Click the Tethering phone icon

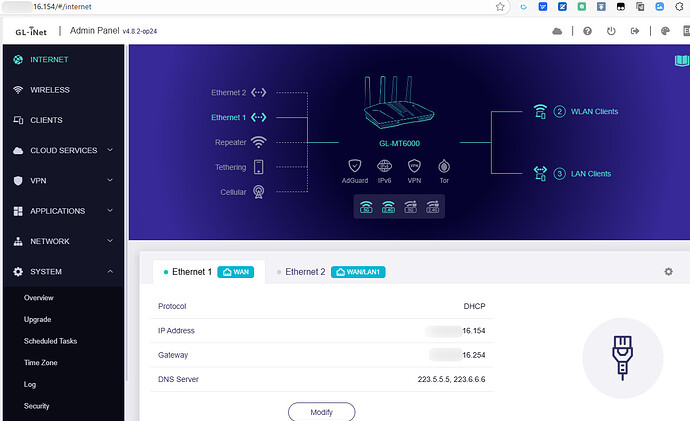(258, 167)
